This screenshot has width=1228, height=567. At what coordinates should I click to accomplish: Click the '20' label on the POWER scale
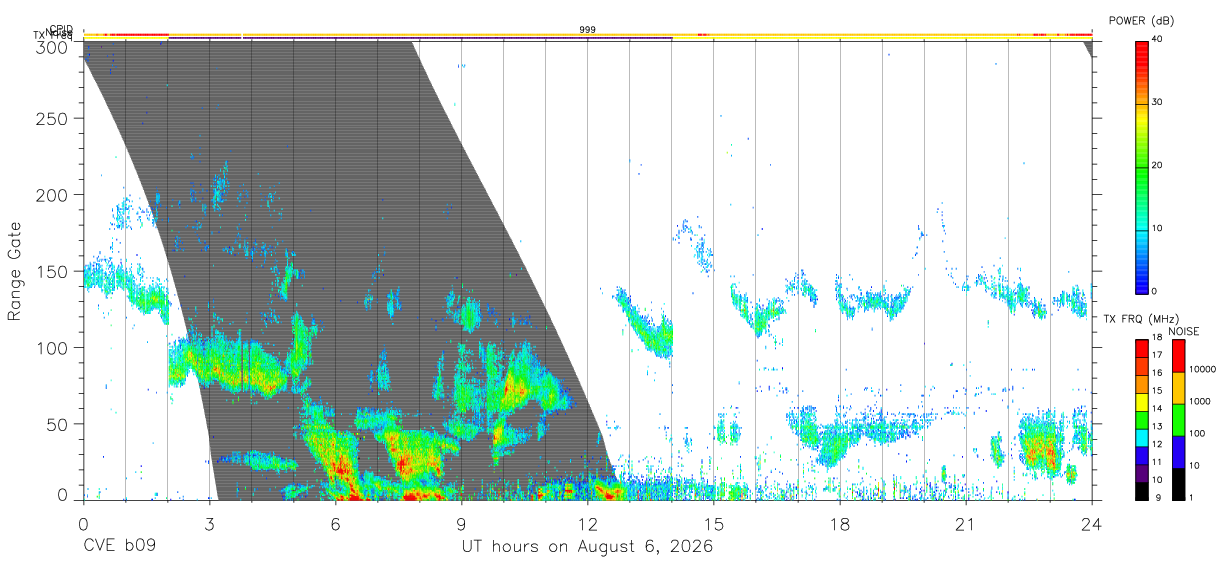[1158, 166]
